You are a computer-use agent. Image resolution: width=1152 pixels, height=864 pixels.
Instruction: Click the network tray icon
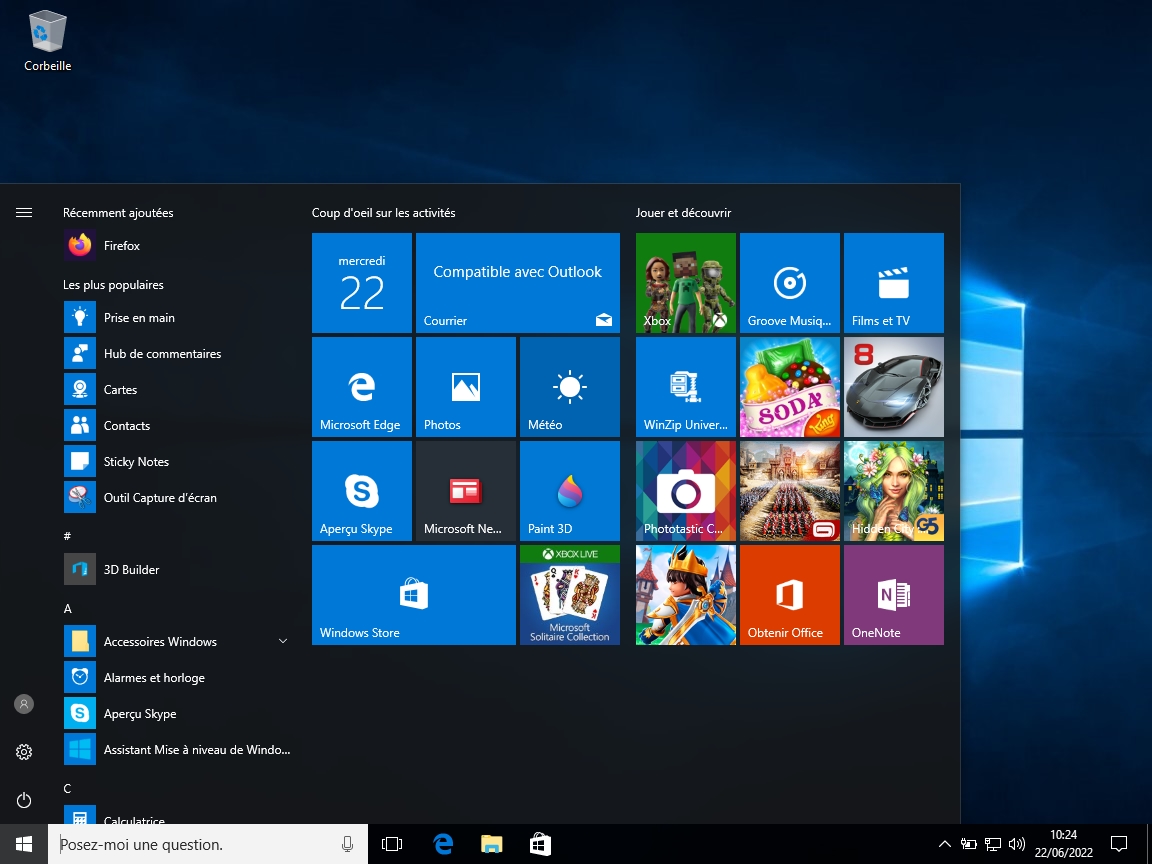[x=993, y=844]
